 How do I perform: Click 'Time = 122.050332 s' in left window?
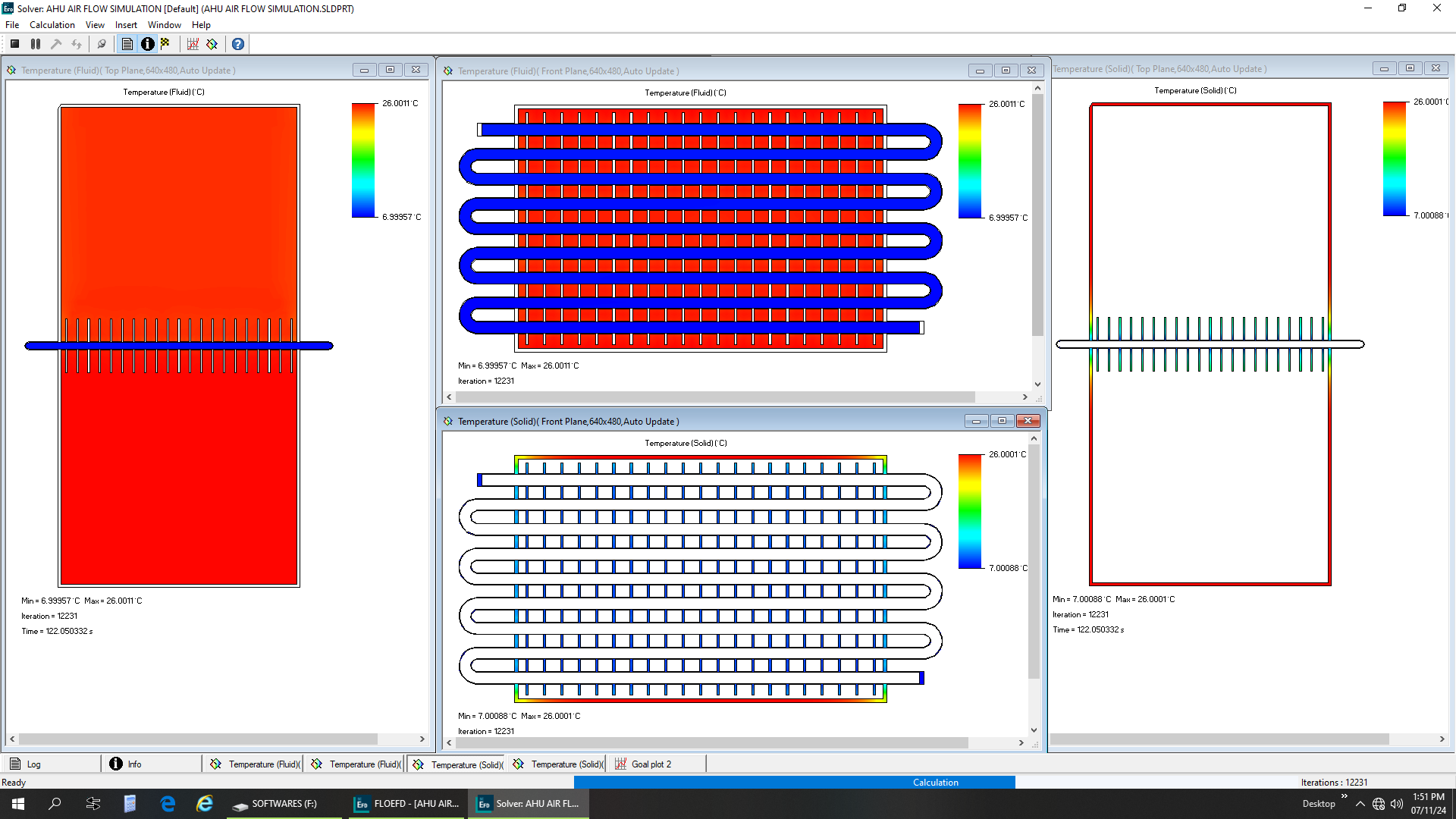pyautogui.click(x=57, y=631)
